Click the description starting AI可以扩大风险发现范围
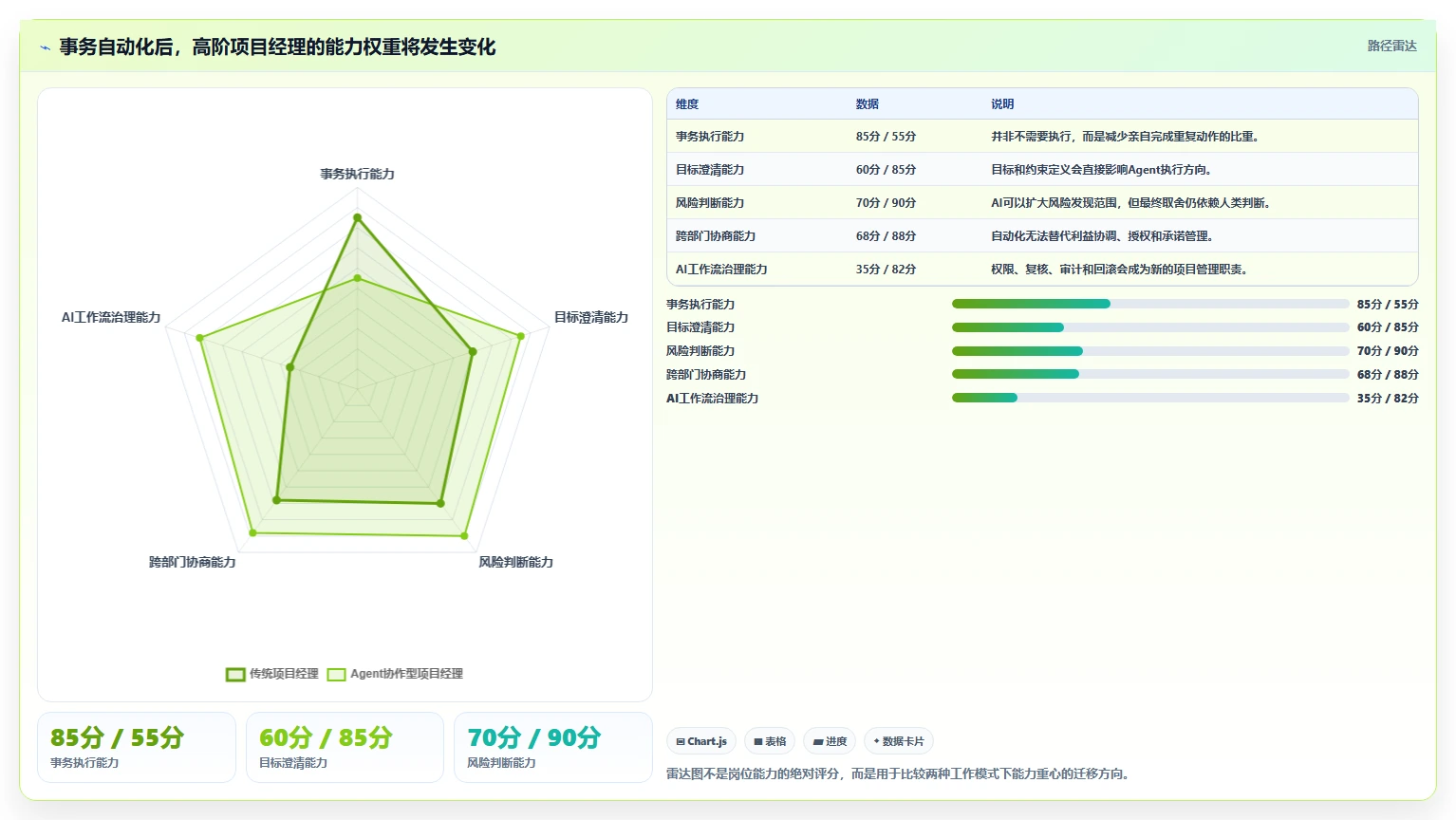Screen dimensions: 1456x820 1132,203
